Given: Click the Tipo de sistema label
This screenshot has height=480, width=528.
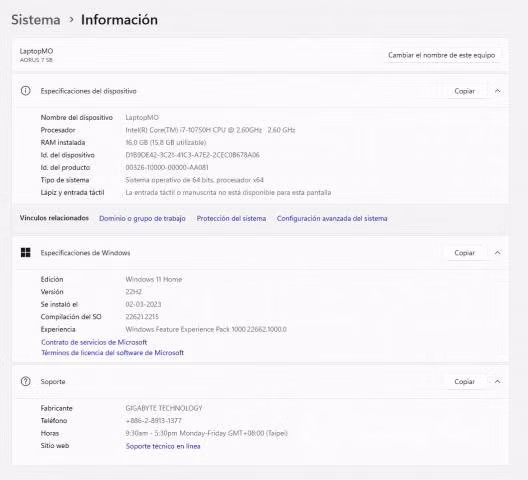Looking at the screenshot, I should click(x=65, y=180).
